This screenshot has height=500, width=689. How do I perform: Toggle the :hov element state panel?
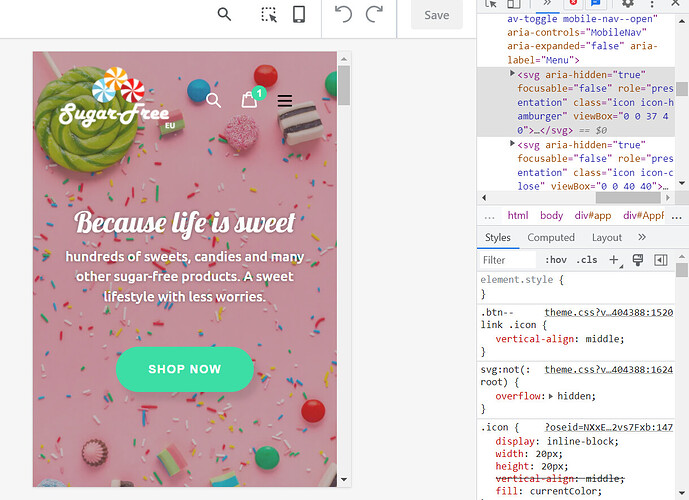point(556,260)
